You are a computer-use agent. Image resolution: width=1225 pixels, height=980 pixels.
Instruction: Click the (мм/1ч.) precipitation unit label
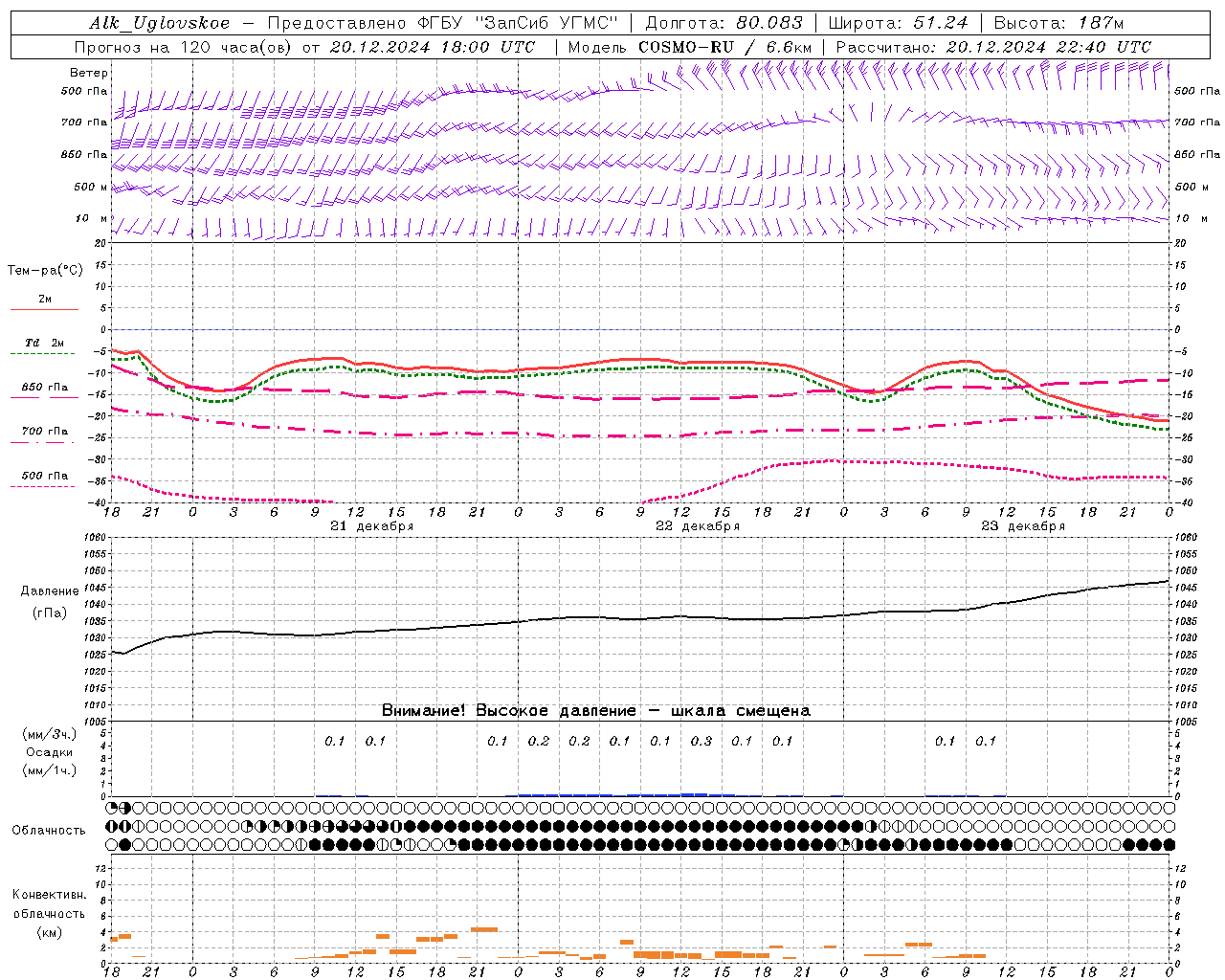click(x=49, y=770)
